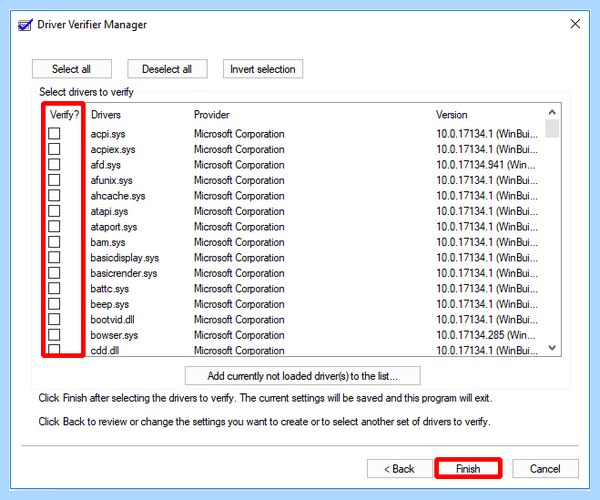Click the scroll down arrow in driver list

[x=552, y=348]
